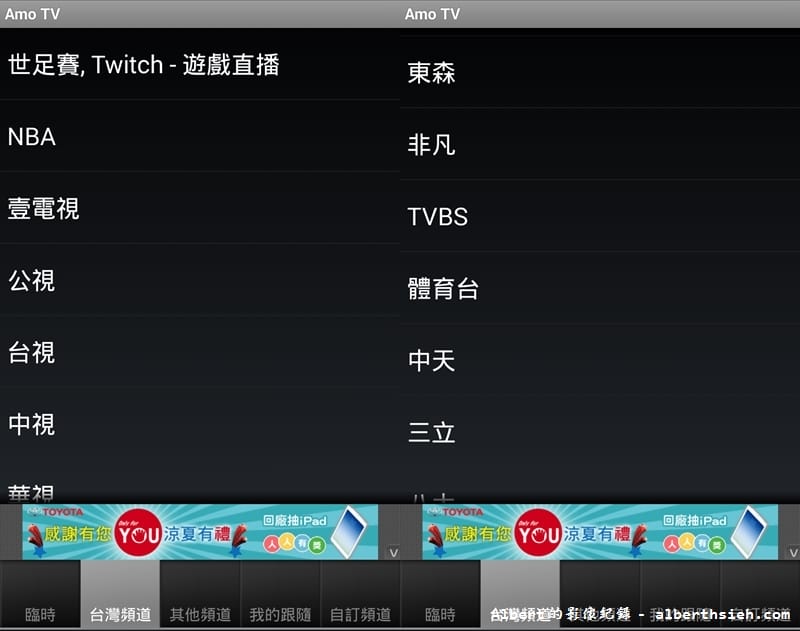
Task: Open Toyota ad banner in right screen
Action: point(600,532)
